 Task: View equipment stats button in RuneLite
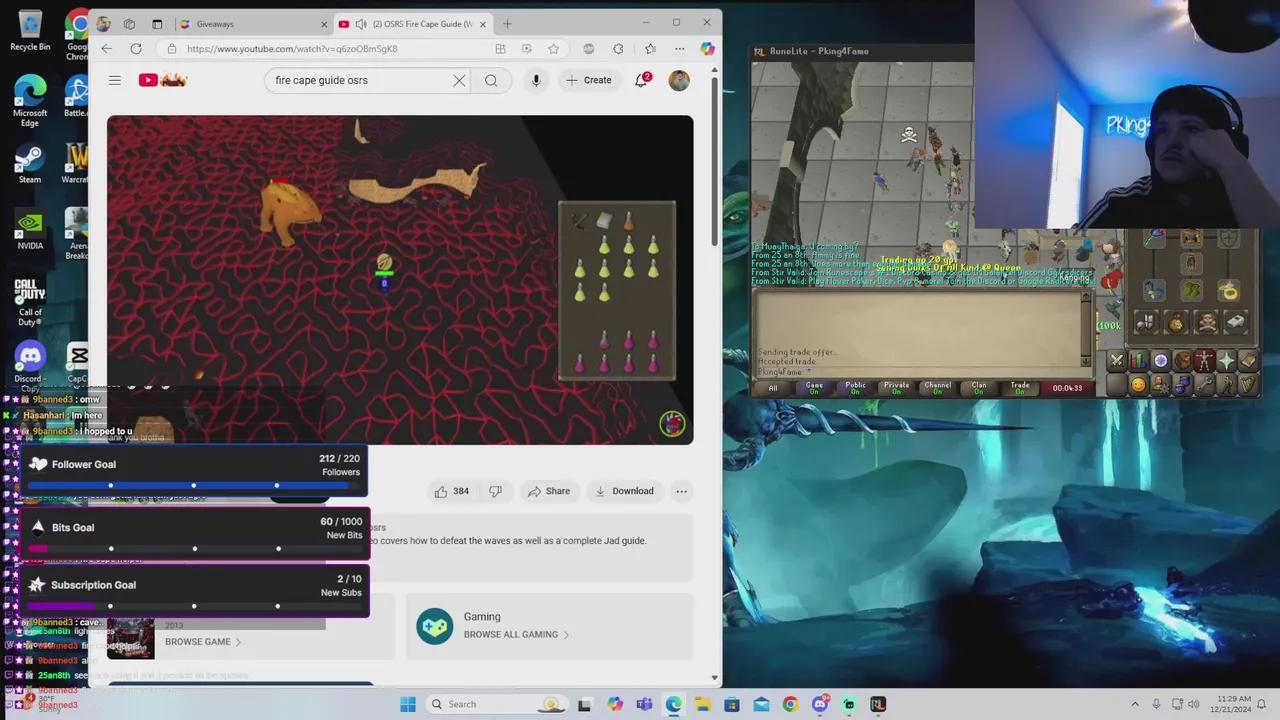pyautogui.click(x=1147, y=322)
